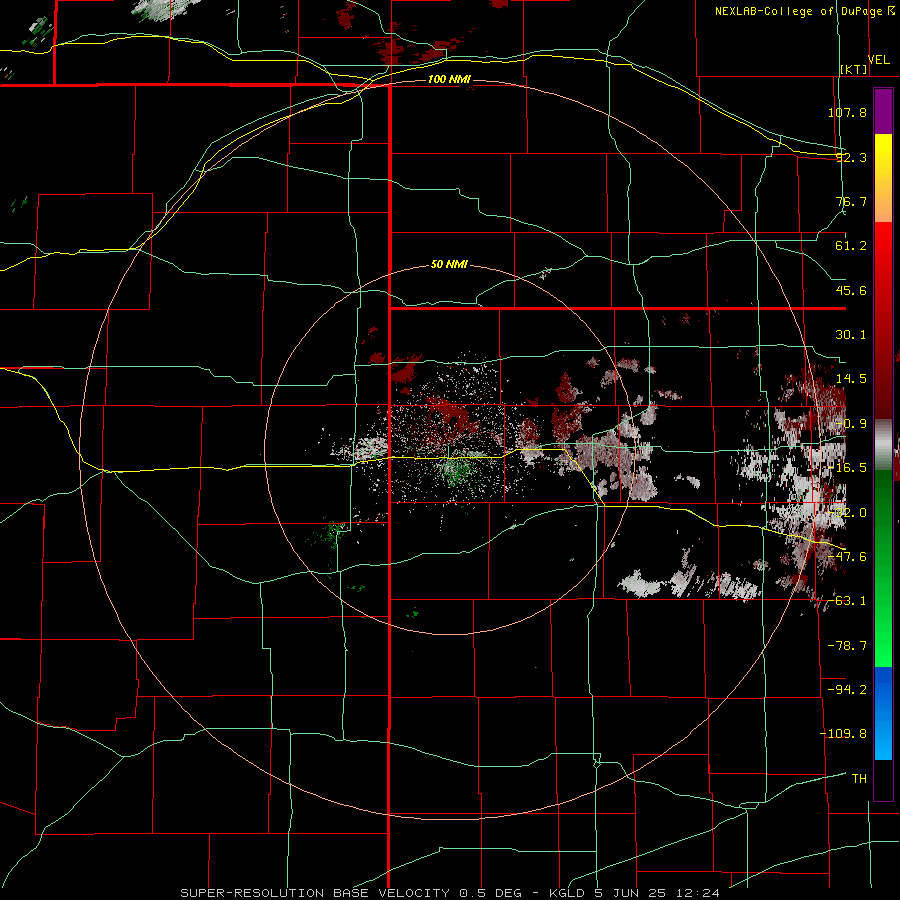This screenshot has height=900, width=900.
Task: Click the 100 NMI range ring label
Action: [x=449, y=79]
